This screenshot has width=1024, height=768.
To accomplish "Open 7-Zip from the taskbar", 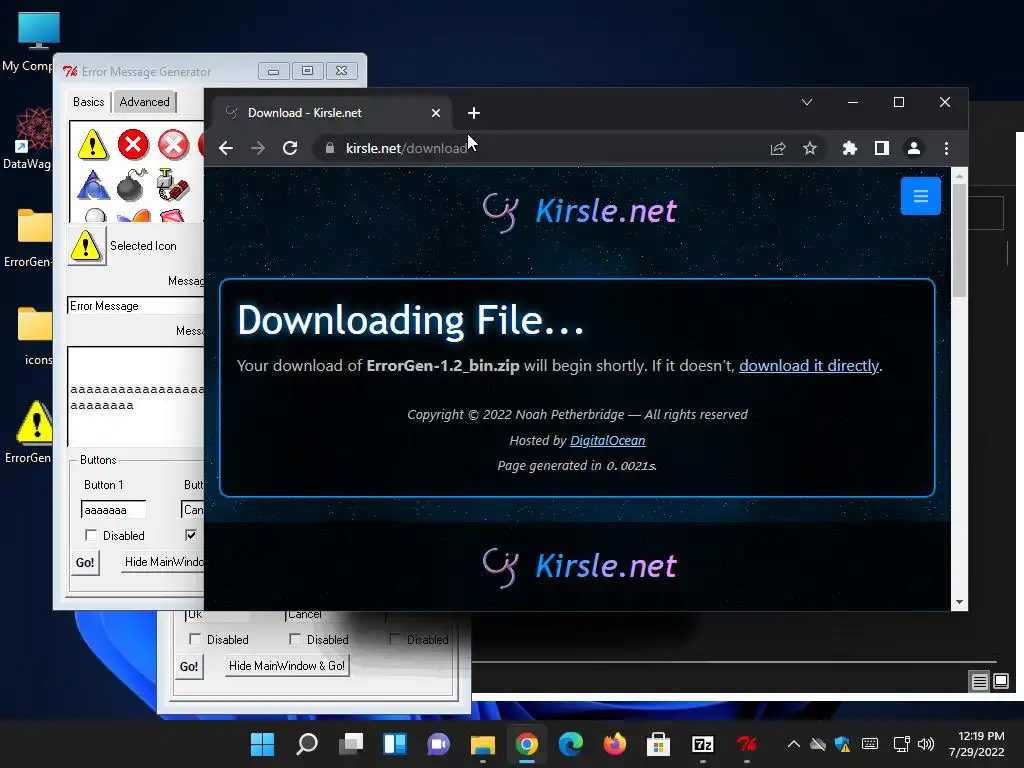I will click(x=703, y=744).
